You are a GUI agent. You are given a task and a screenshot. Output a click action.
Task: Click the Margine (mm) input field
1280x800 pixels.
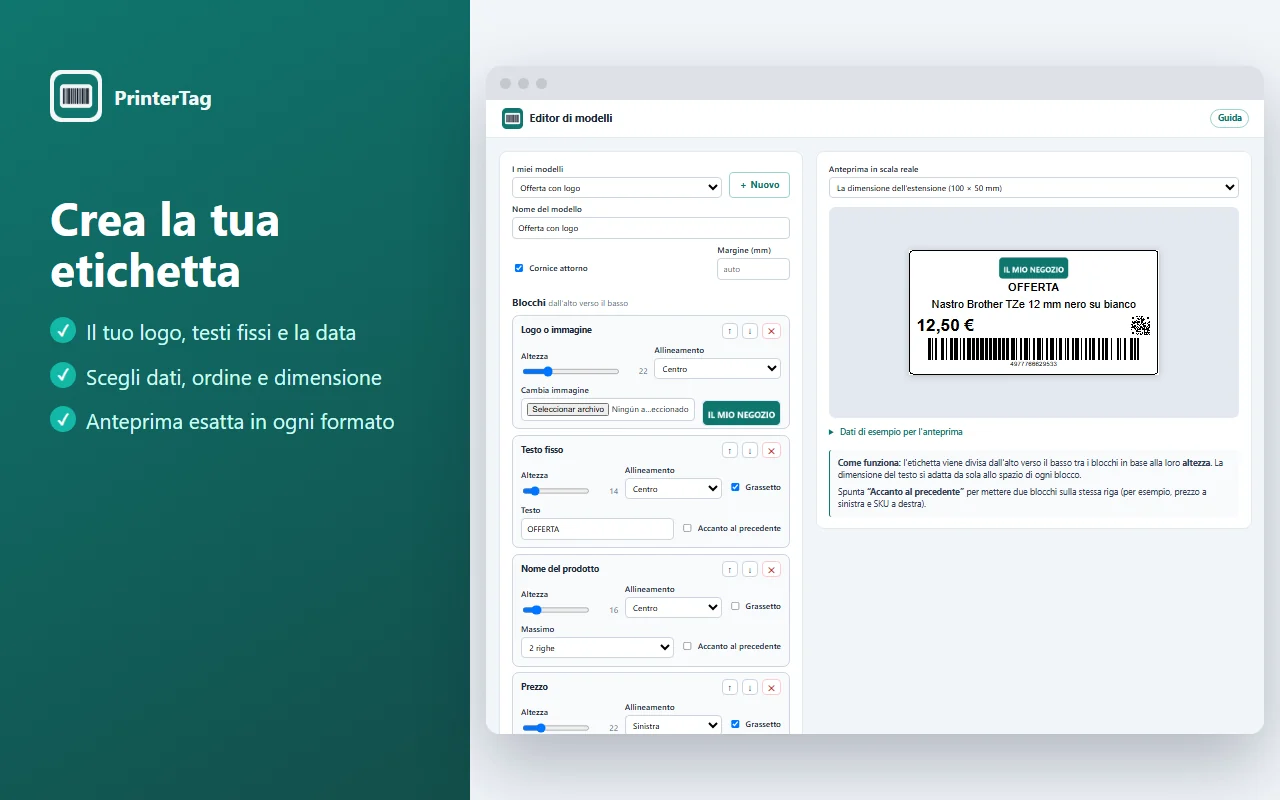pyautogui.click(x=753, y=269)
